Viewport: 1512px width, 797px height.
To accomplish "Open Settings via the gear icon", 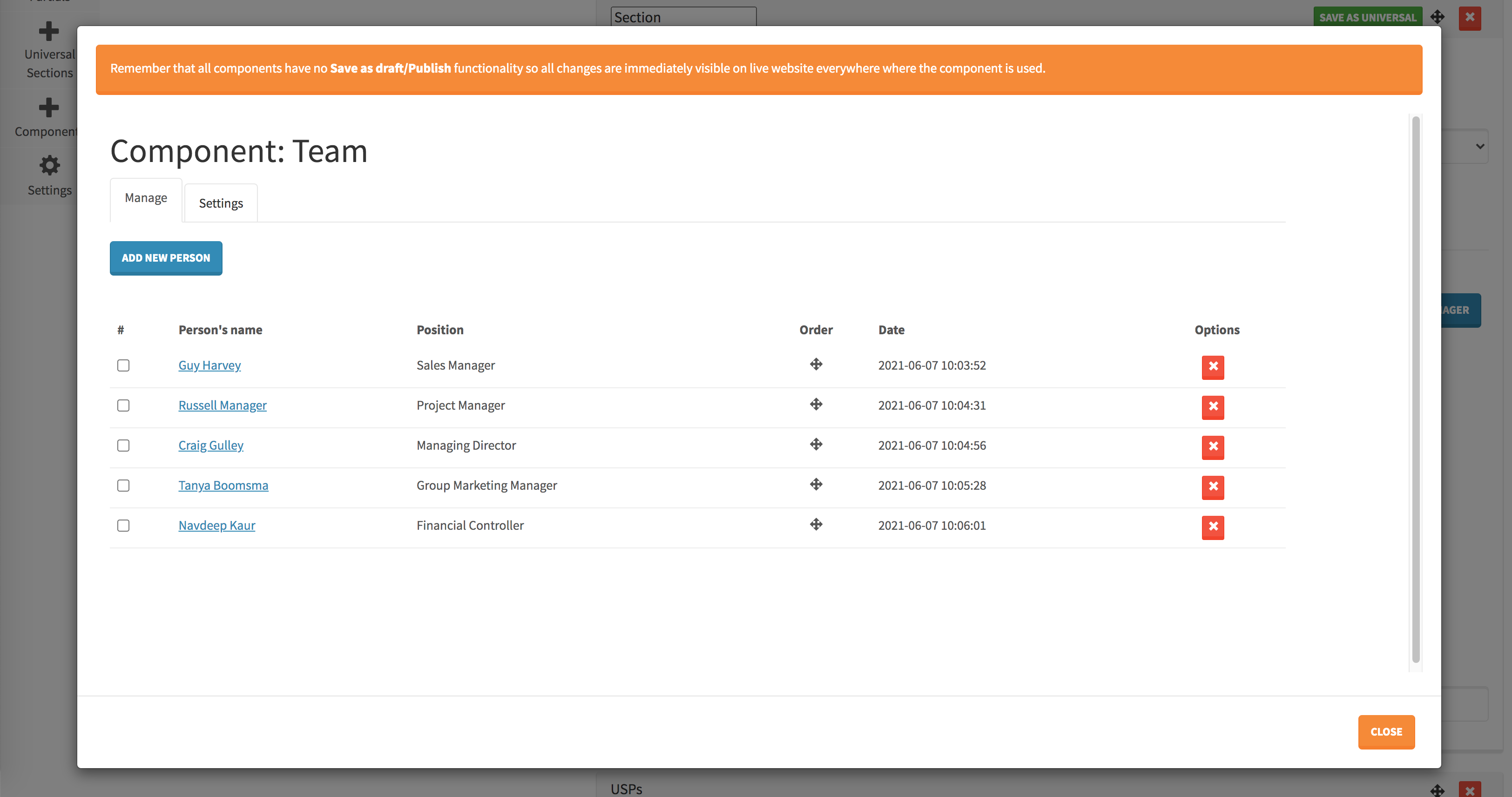I will 49,166.
